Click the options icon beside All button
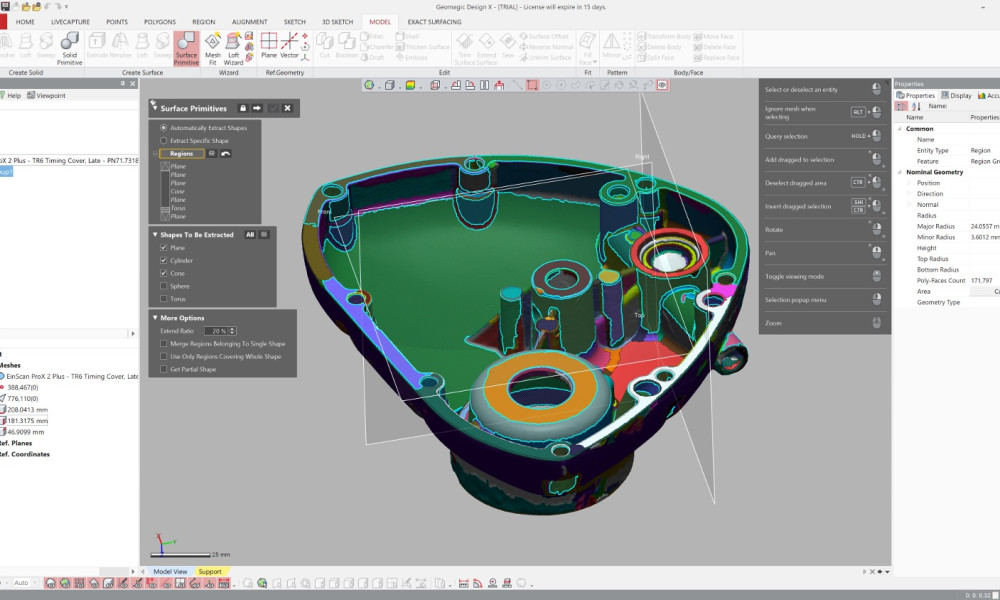The height and width of the screenshot is (600, 1000). click(x=264, y=235)
